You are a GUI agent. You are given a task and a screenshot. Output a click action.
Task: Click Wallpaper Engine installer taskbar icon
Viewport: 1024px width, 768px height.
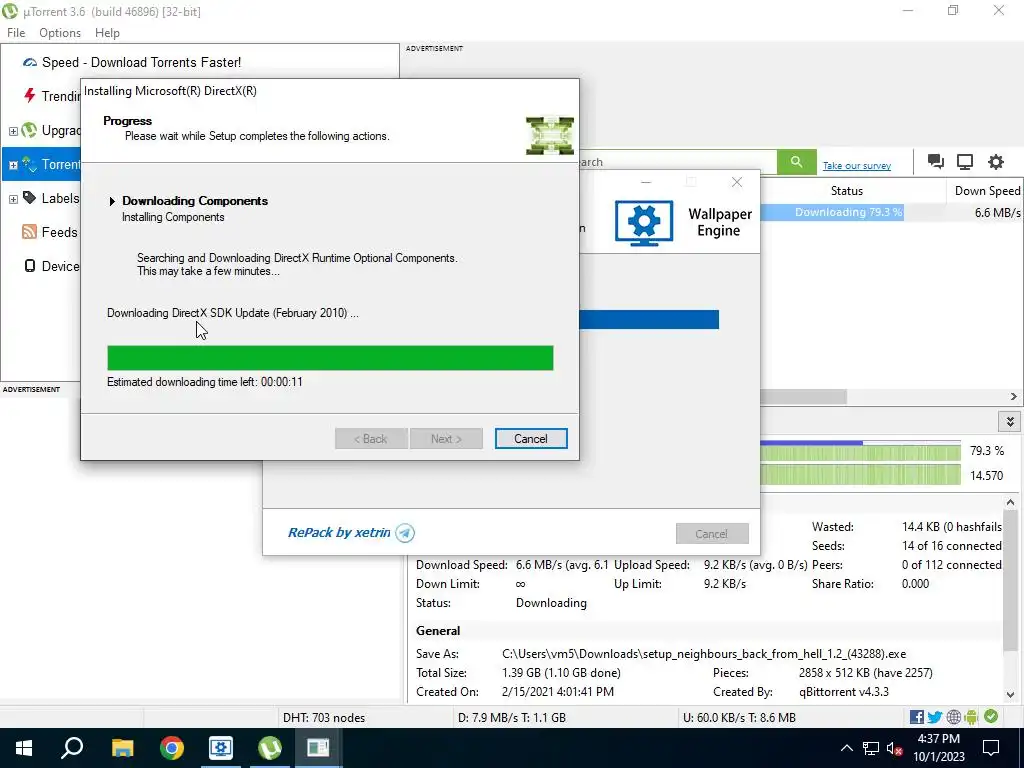pos(221,748)
